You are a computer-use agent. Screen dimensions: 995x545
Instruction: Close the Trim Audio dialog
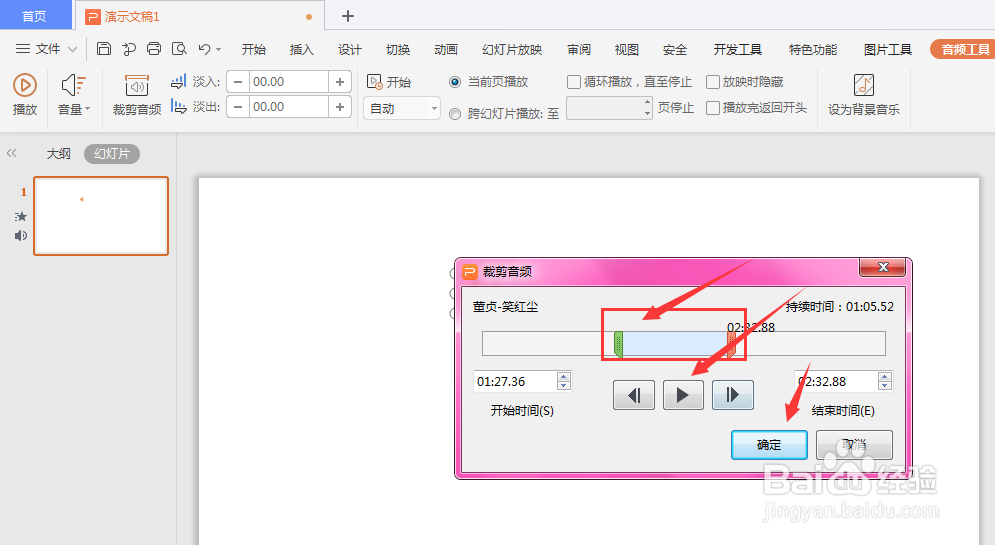[x=882, y=267]
